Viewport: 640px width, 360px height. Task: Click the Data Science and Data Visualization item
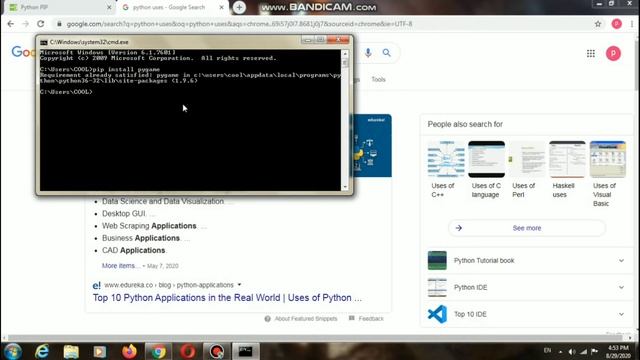tap(163, 201)
